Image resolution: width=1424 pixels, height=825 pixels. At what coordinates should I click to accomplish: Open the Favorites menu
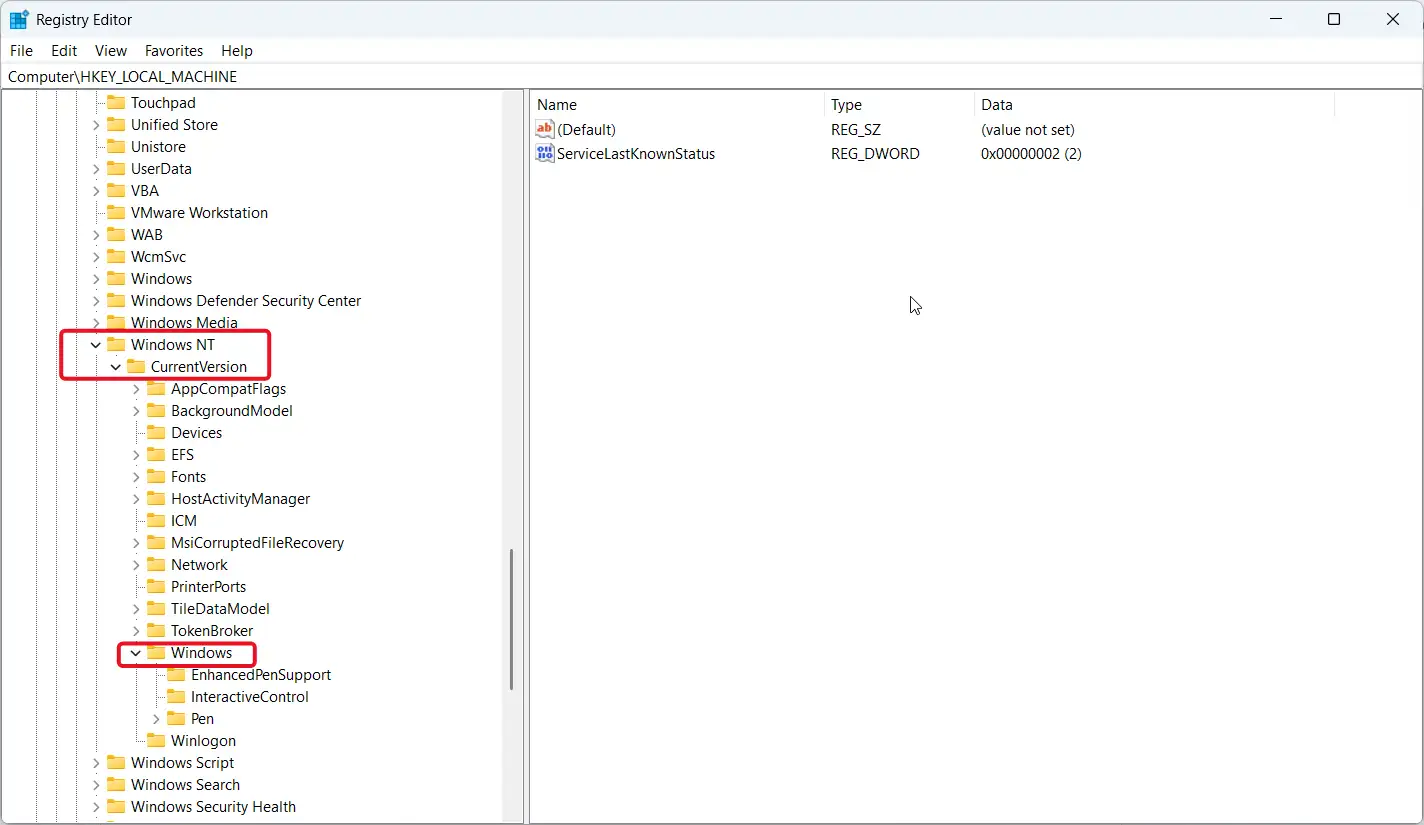point(174,51)
